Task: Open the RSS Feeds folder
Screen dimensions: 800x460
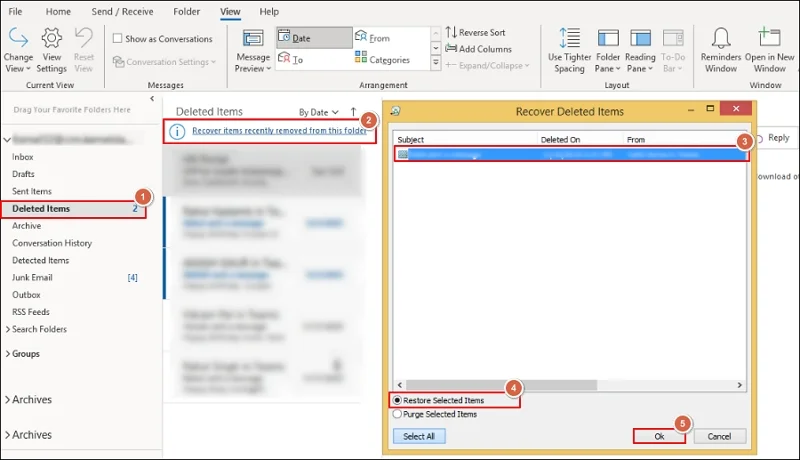Action: point(31,312)
